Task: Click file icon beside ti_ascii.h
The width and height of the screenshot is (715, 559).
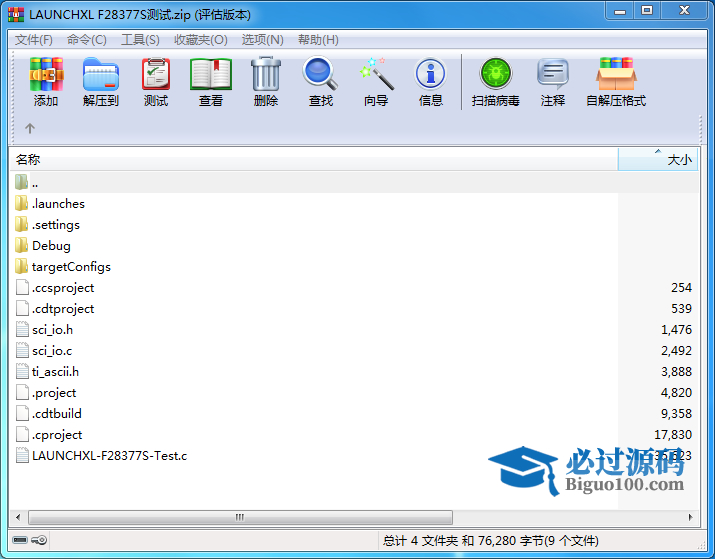Action: tap(22, 371)
